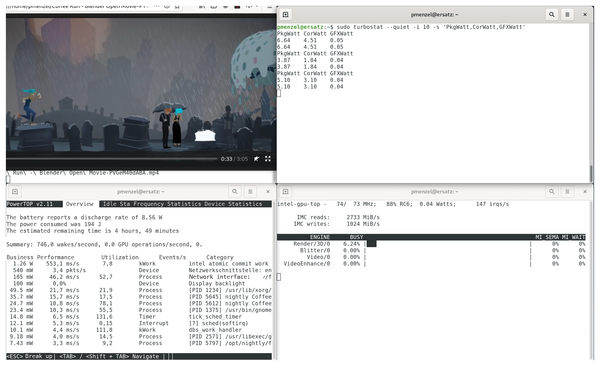Unmute the Coffee Run video
This screenshot has height=366, width=600.
click(256, 158)
